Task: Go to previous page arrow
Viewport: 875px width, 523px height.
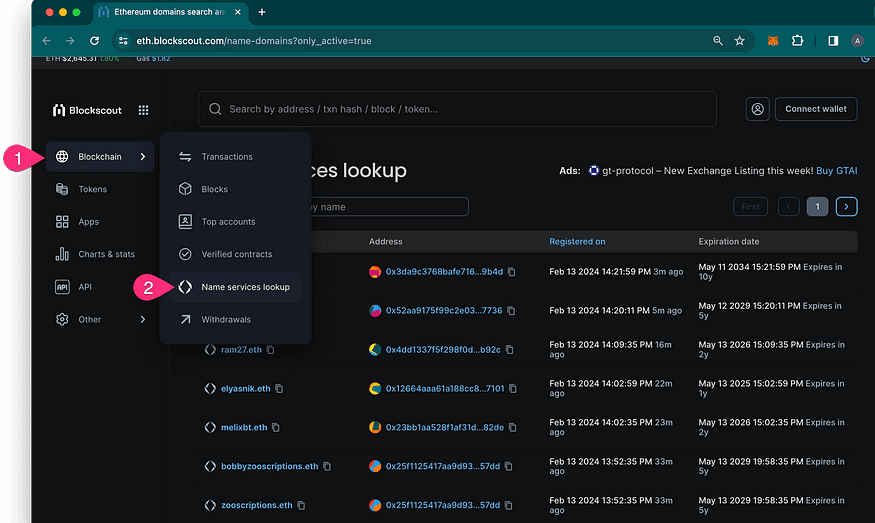Action: coord(789,207)
